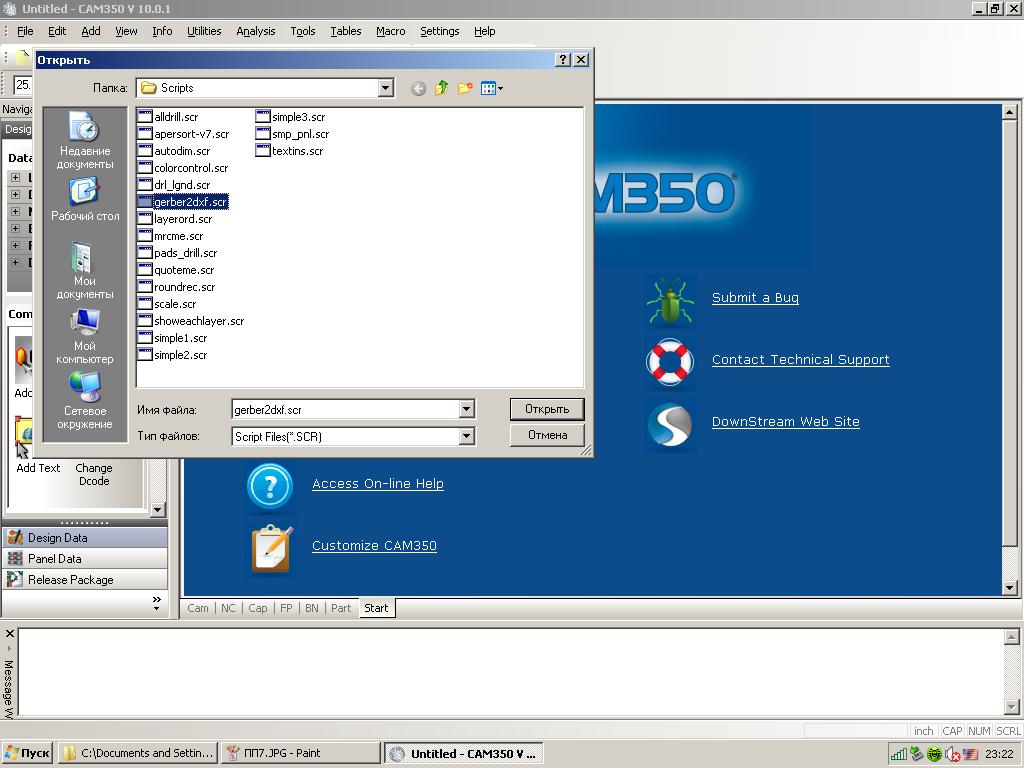The image size is (1024, 768).
Task: Select the autodim.scr file
Action: pos(174,151)
